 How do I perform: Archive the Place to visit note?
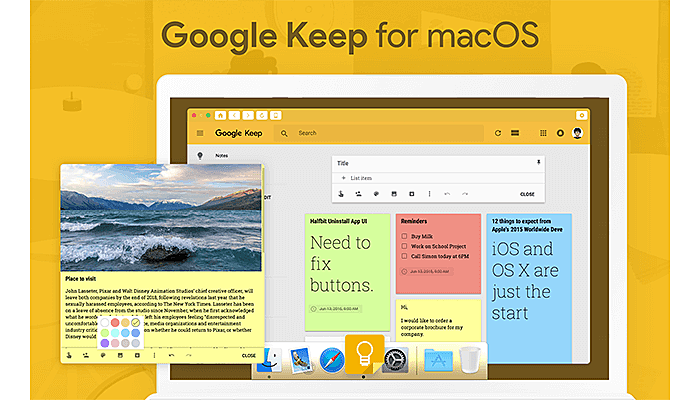[x=137, y=355]
